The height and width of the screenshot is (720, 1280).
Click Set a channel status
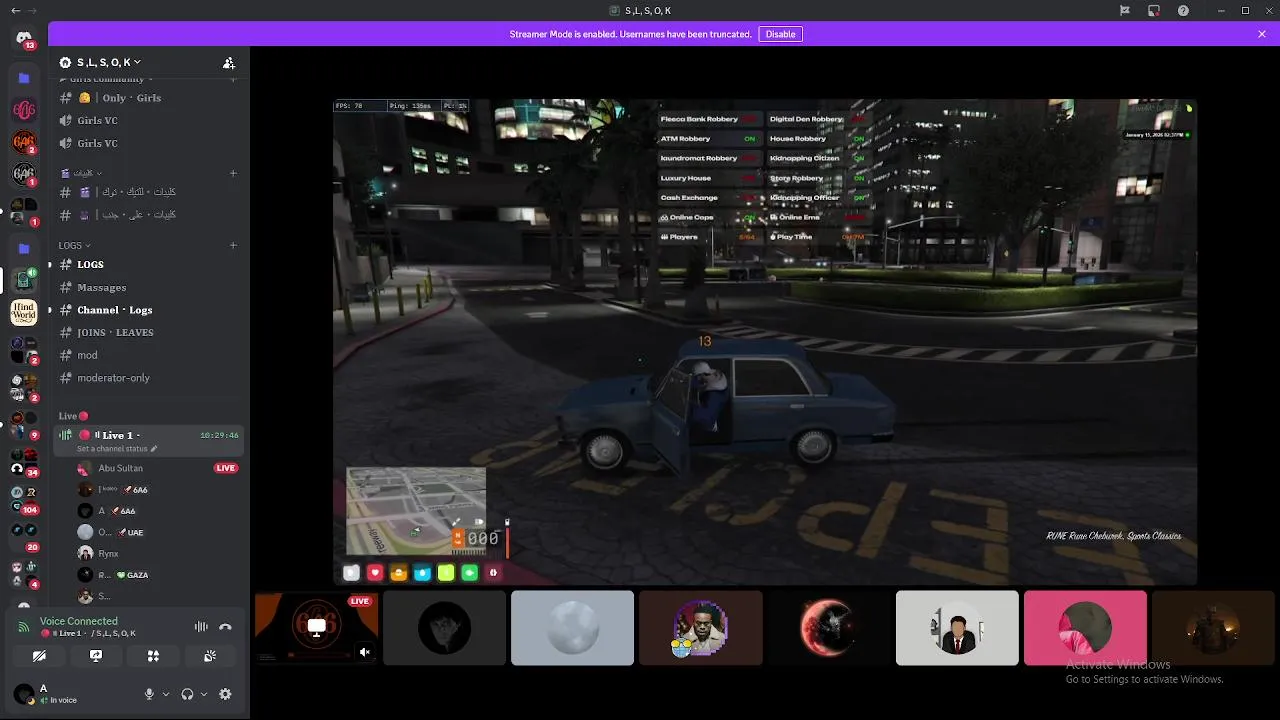pyautogui.click(x=117, y=449)
